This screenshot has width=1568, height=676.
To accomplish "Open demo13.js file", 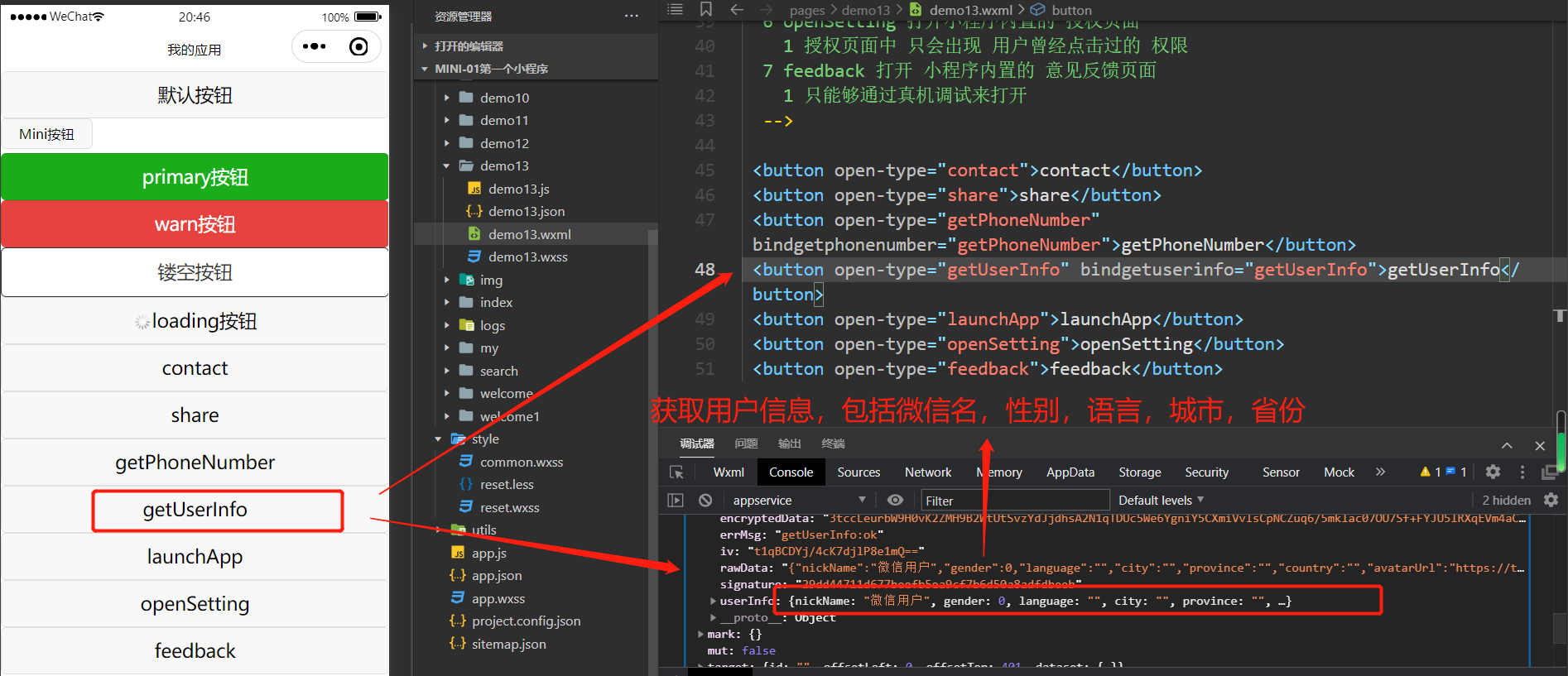I will coord(518,189).
